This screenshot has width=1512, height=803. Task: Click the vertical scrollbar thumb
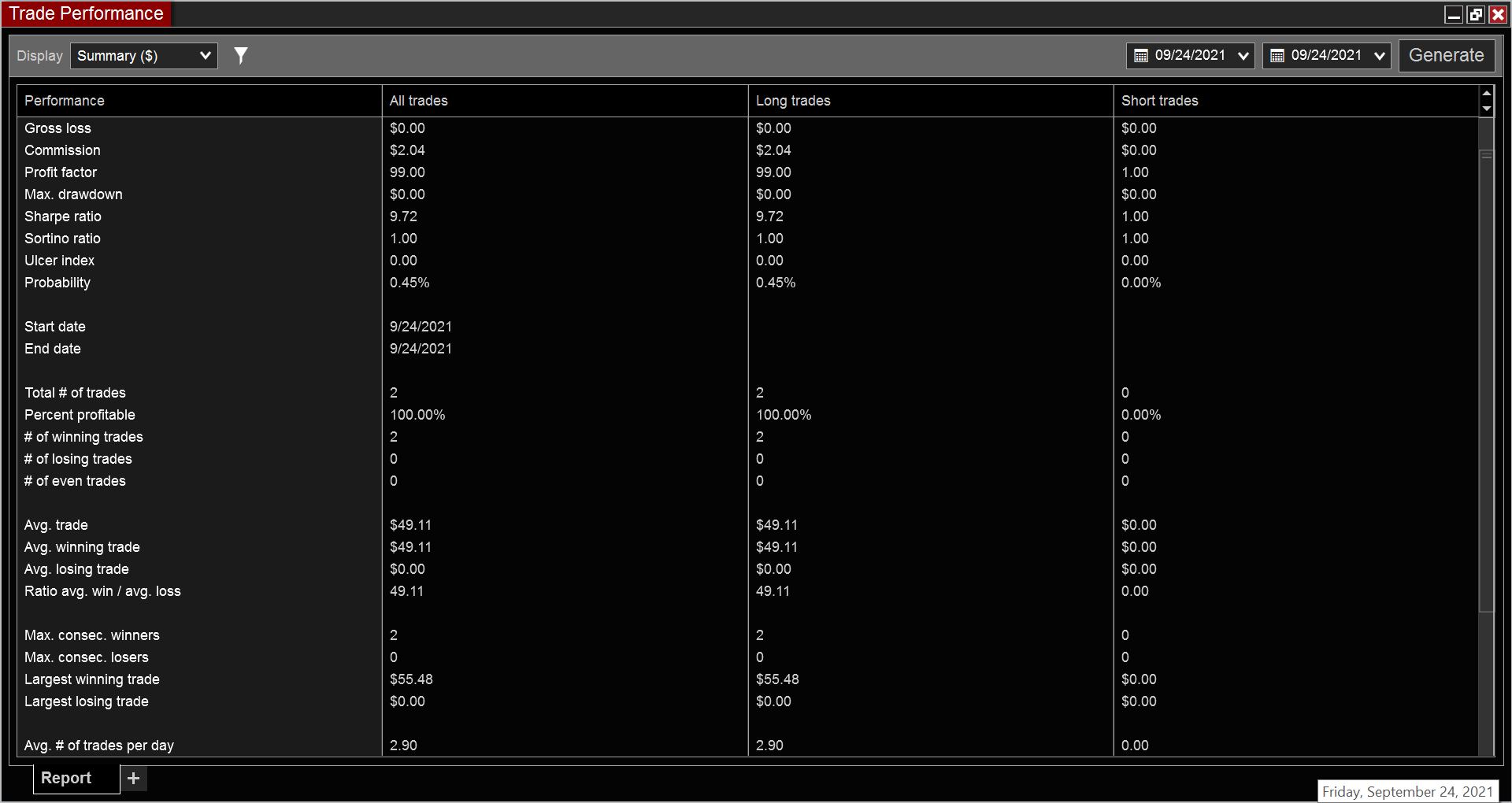click(x=1487, y=379)
